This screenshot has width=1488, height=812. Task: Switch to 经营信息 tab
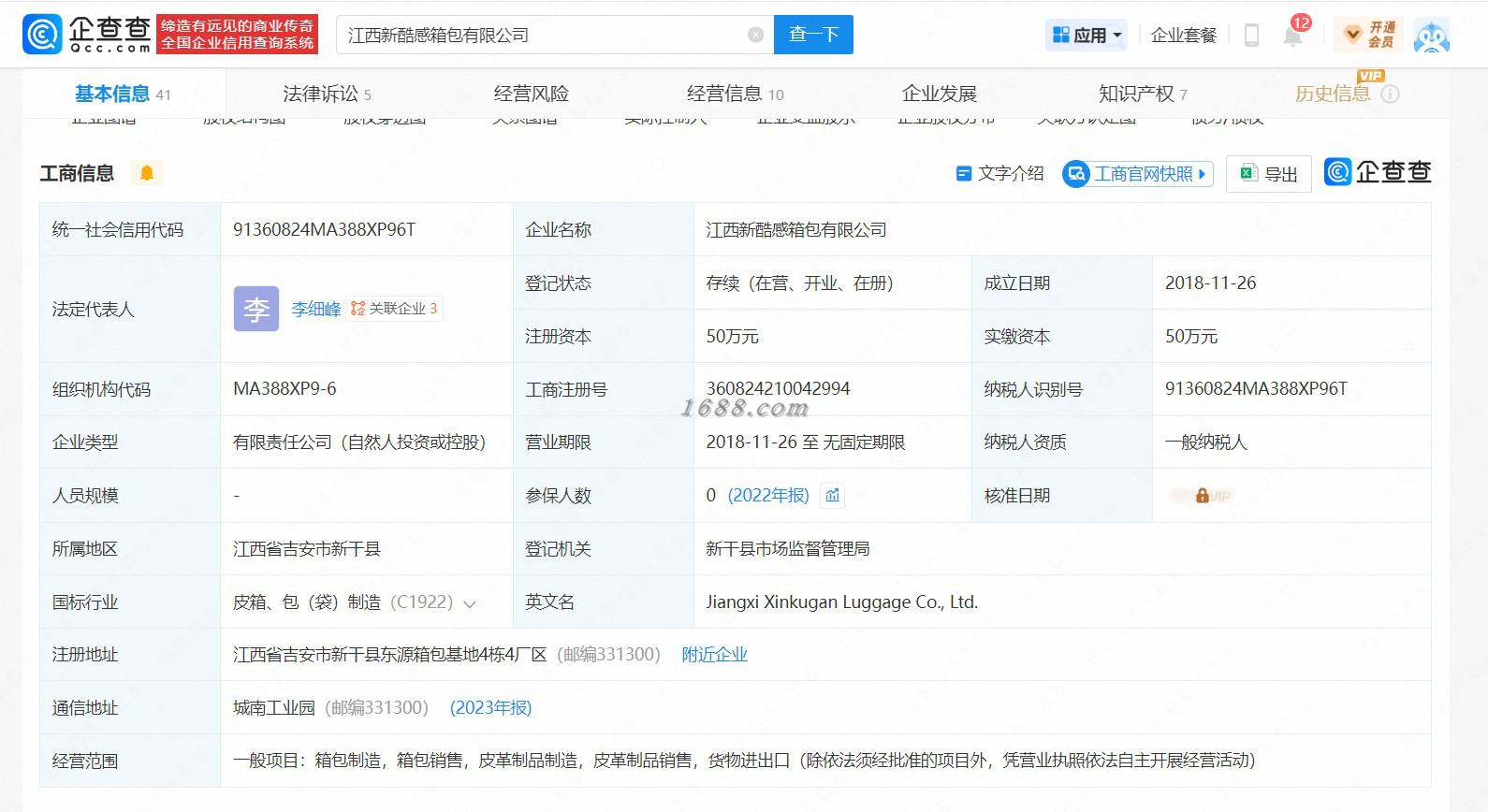736,94
